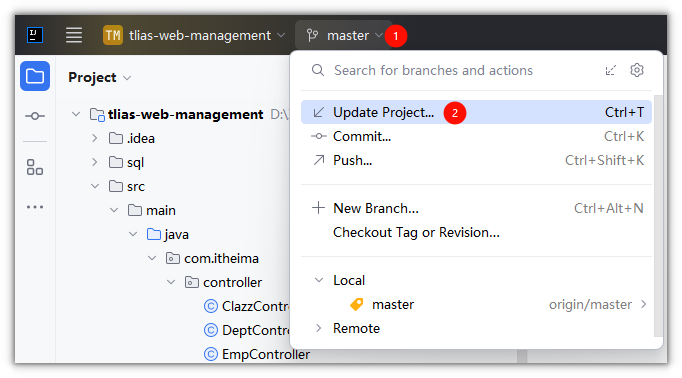Collapse the Local branches group
The width and height of the screenshot is (682, 378).
coord(319,280)
